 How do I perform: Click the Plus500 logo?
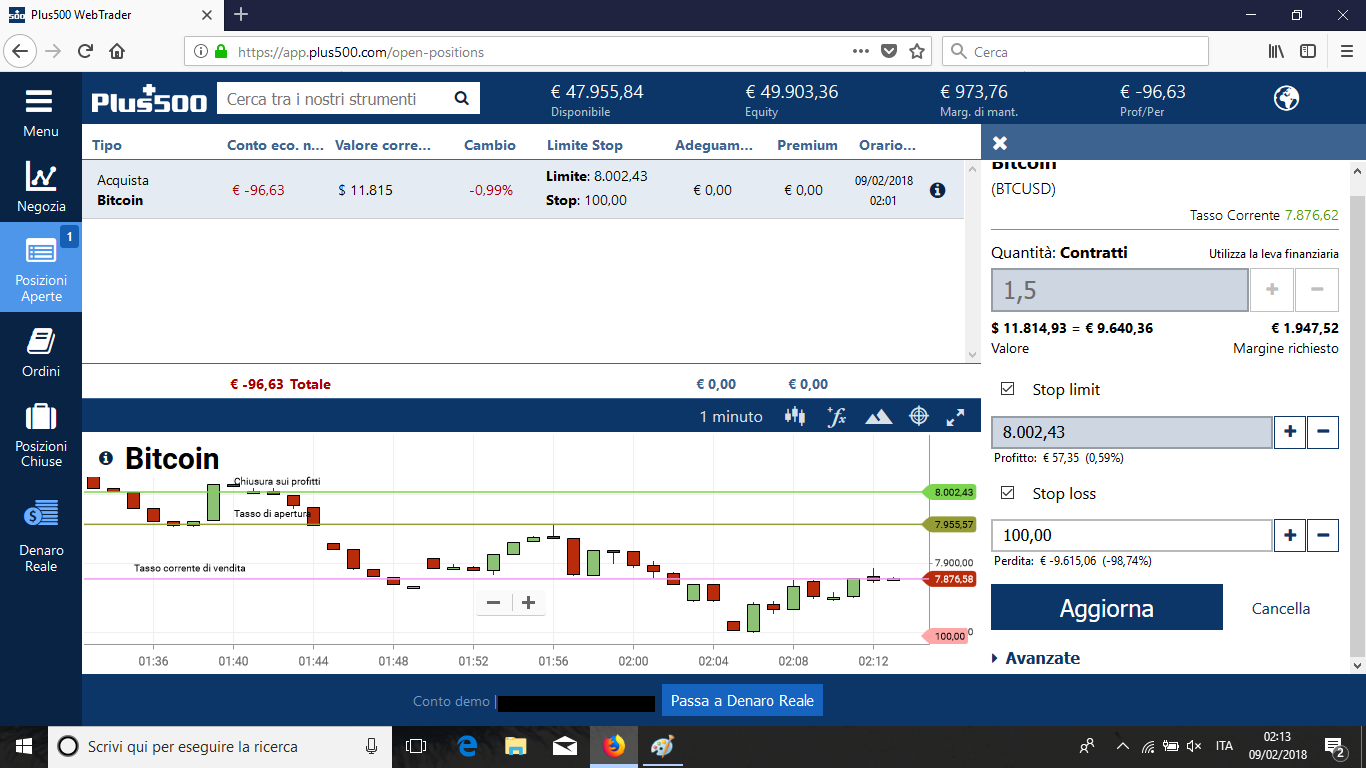coord(149,99)
